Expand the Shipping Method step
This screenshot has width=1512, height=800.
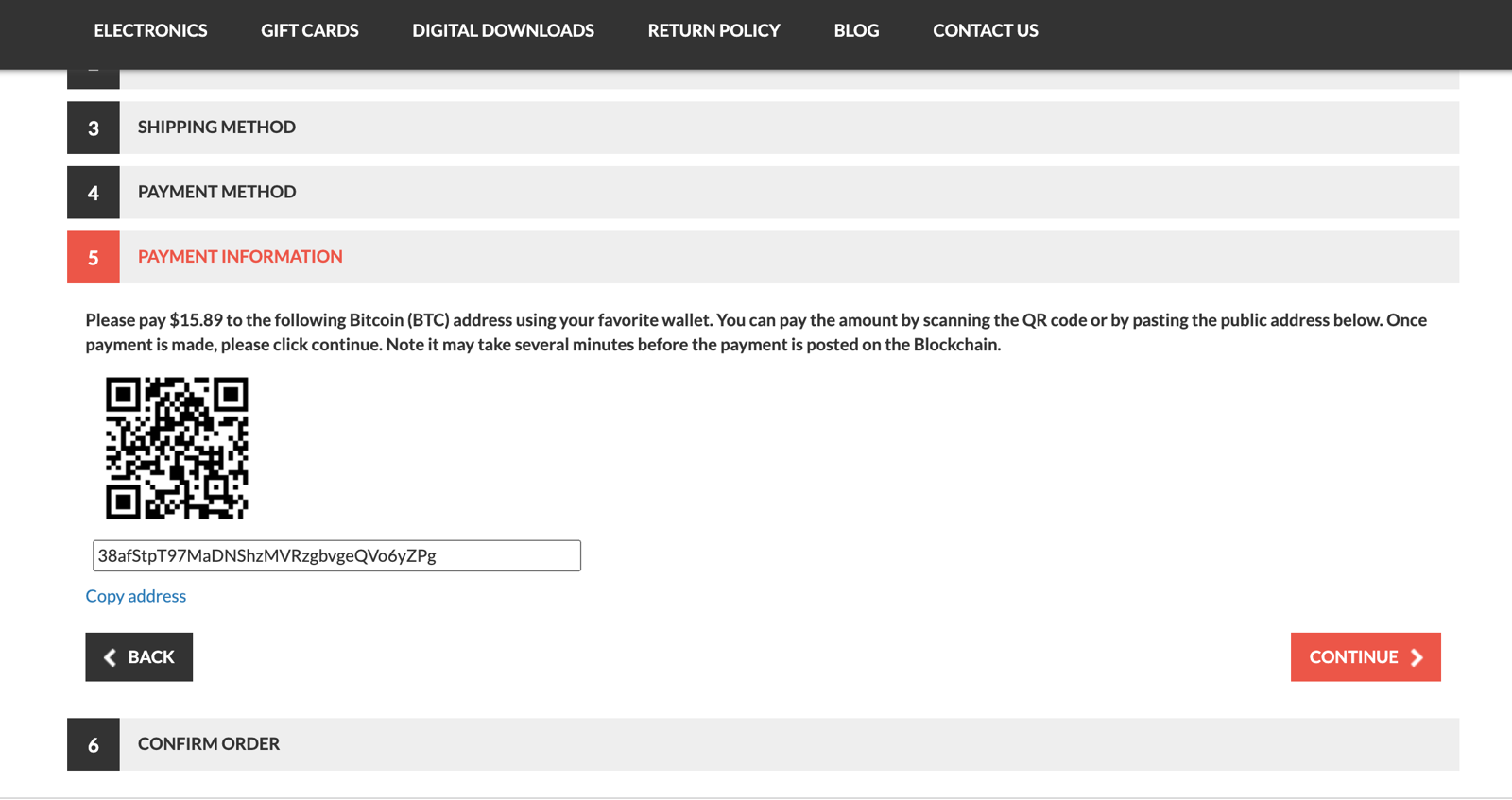point(763,128)
